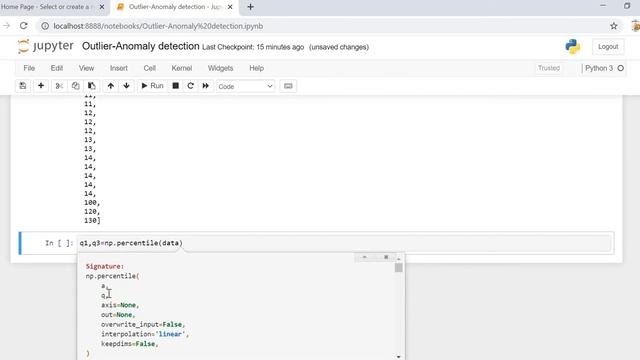Open the Help menu
This screenshot has height=360, width=640.
[256, 68]
